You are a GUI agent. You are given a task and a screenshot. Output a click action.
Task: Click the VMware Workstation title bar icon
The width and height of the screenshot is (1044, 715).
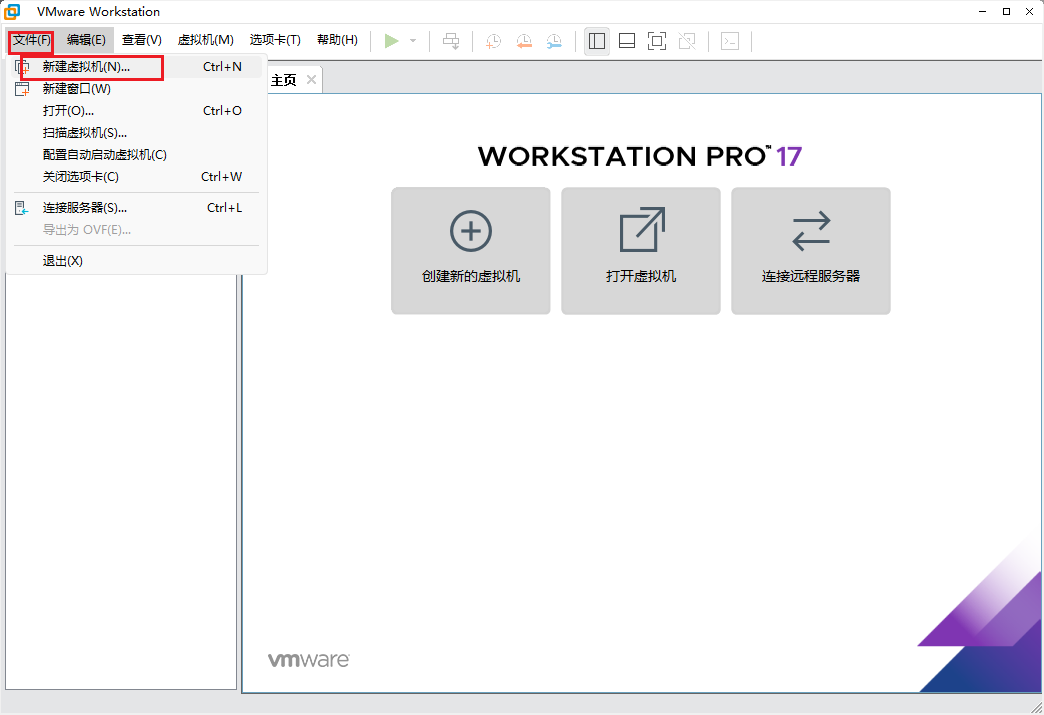tap(13, 11)
